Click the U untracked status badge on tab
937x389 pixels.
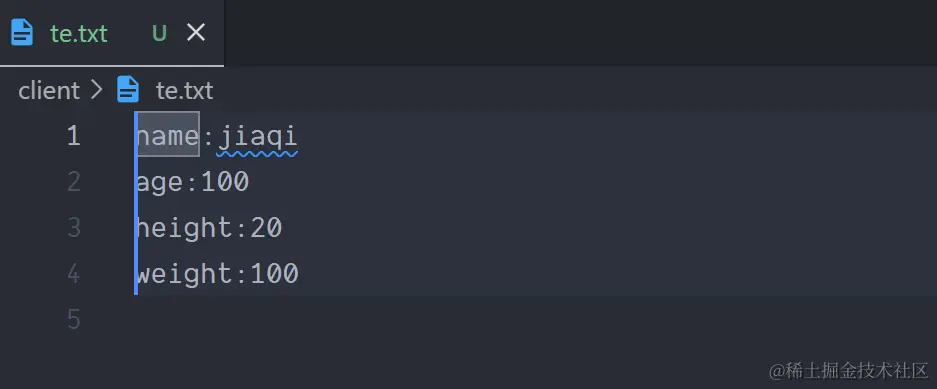pos(159,33)
